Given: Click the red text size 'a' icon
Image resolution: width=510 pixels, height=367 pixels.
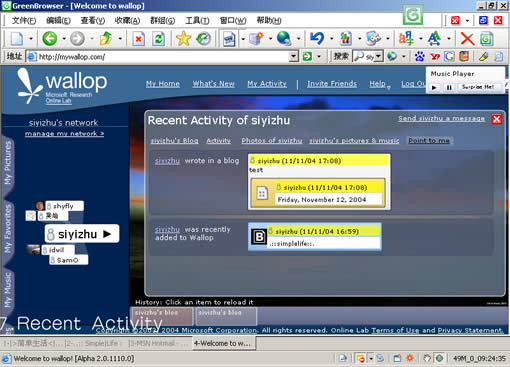Looking at the screenshot, I should pos(406,39).
